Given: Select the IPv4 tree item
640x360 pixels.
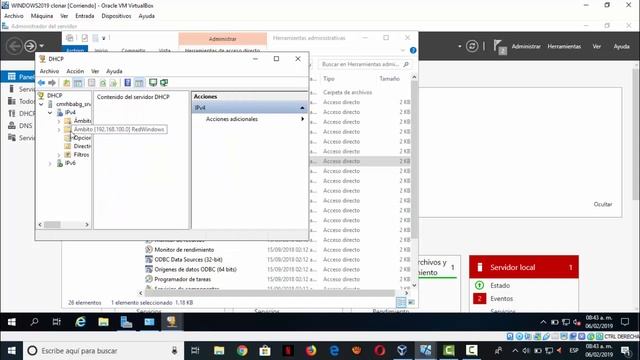Looking at the screenshot, I should [x=70, y=112].
